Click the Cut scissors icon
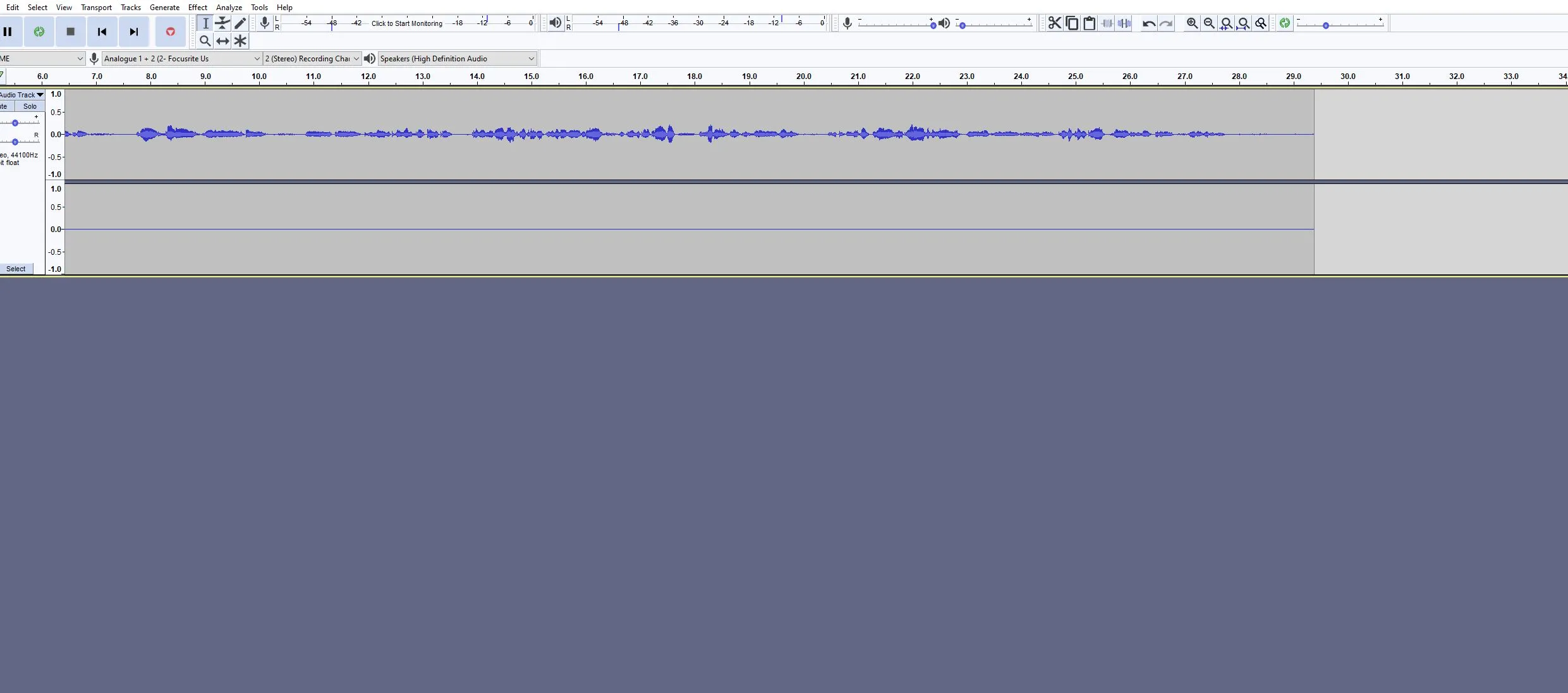Viewport: 1568px width, 693px height. (1054, 23)
